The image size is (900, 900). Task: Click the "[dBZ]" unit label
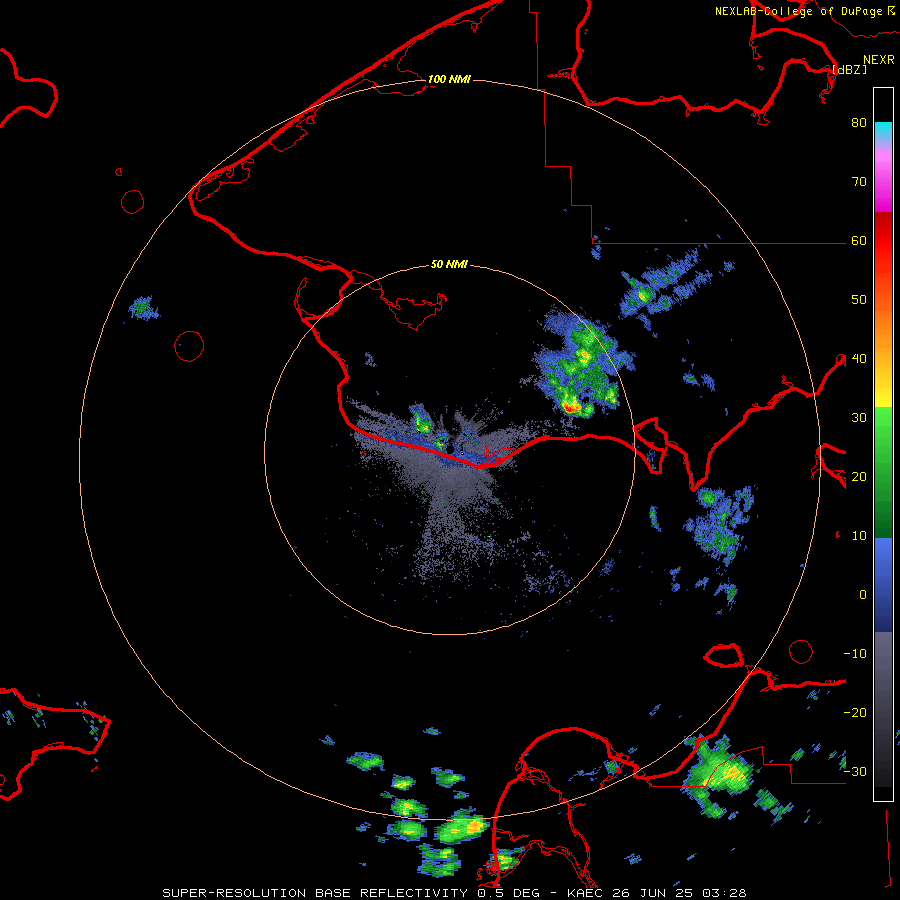[x=849, y=69]
